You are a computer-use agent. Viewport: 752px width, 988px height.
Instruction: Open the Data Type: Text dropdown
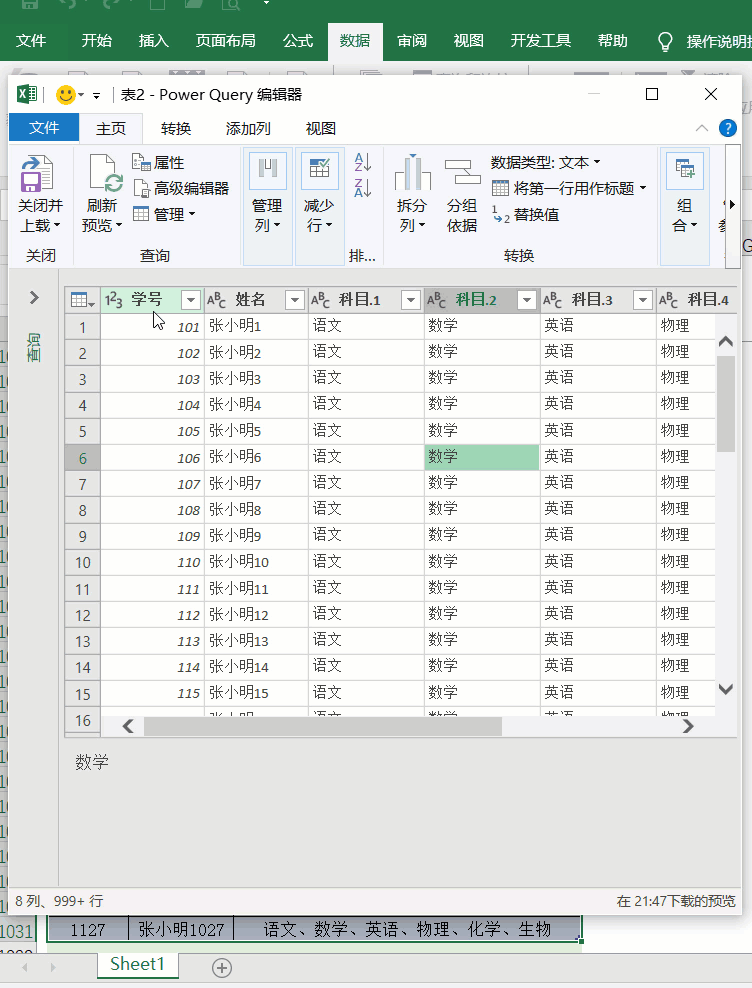[546, 163]
